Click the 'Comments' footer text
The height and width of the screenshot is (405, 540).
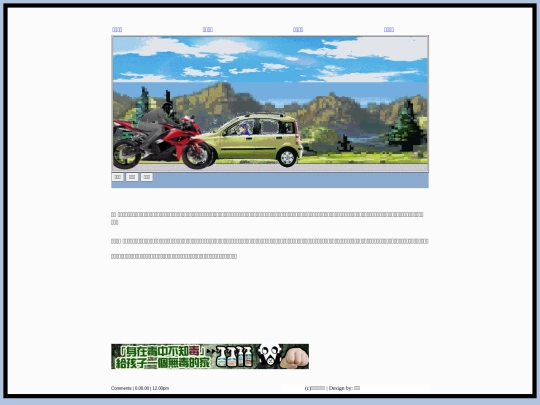(121, 388)
